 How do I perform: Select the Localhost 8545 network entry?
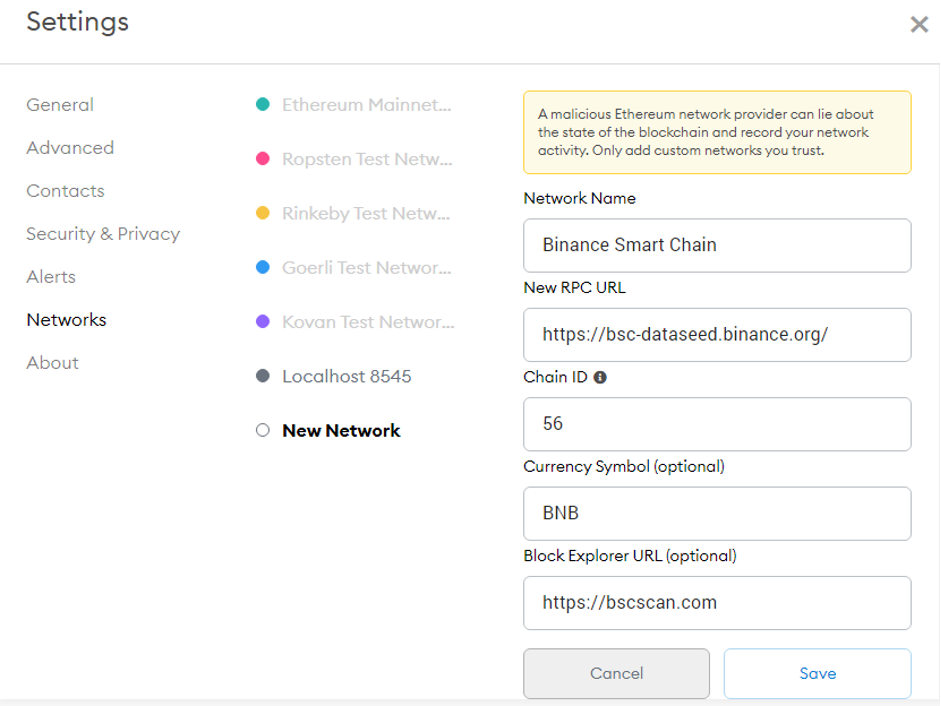[346, 376]
